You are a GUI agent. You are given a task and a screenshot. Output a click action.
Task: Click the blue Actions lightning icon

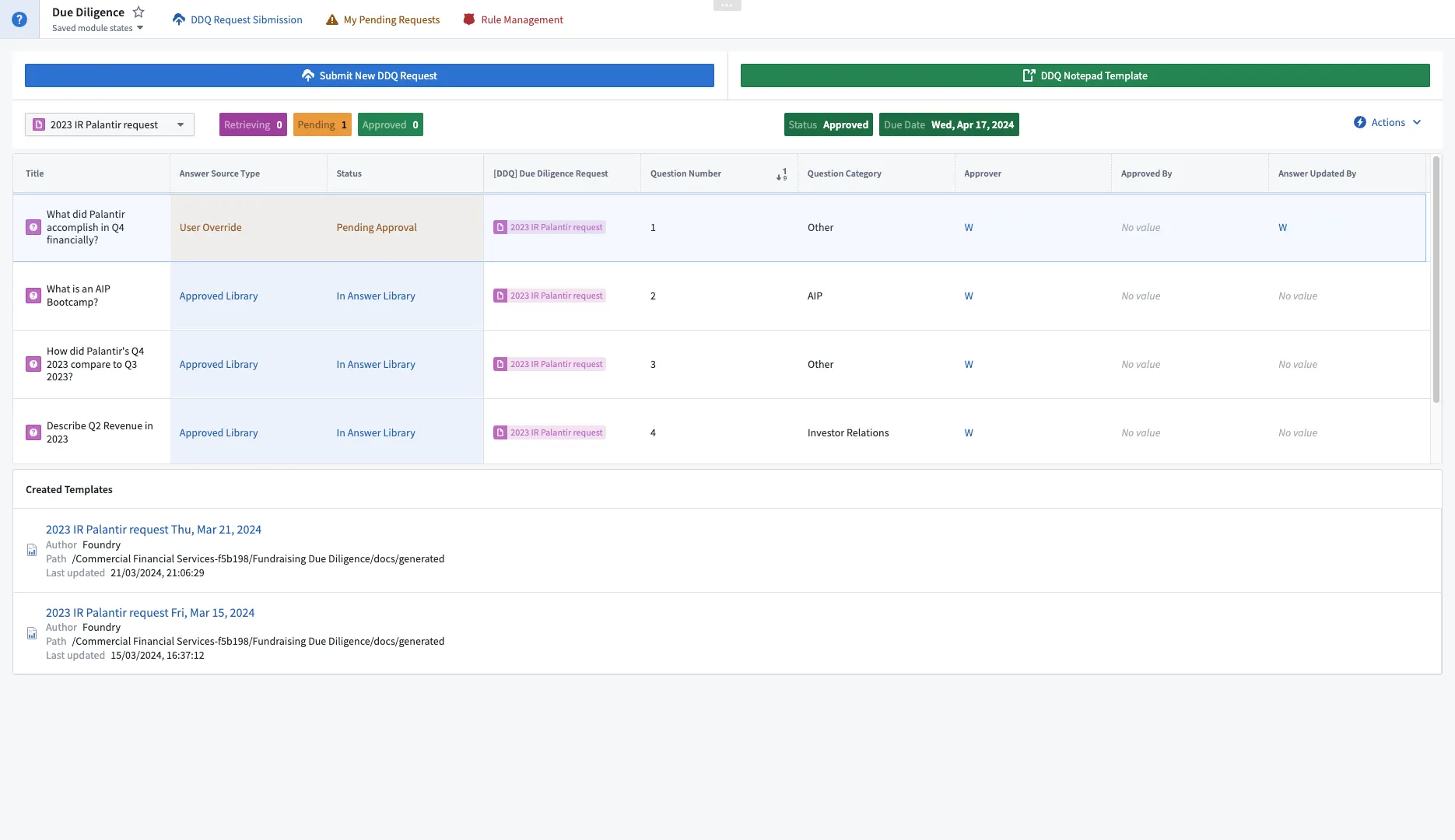point(1360,122)
